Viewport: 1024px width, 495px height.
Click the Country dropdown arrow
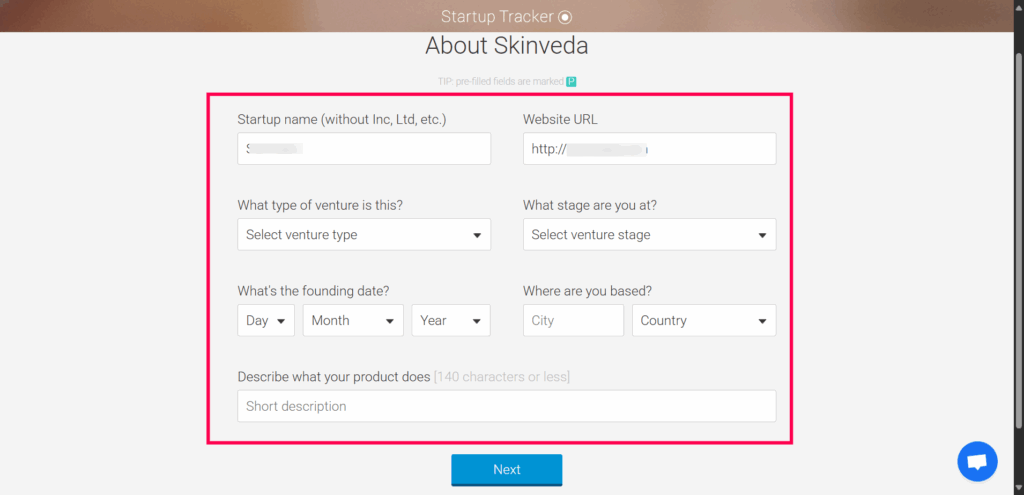click(762, 321)
